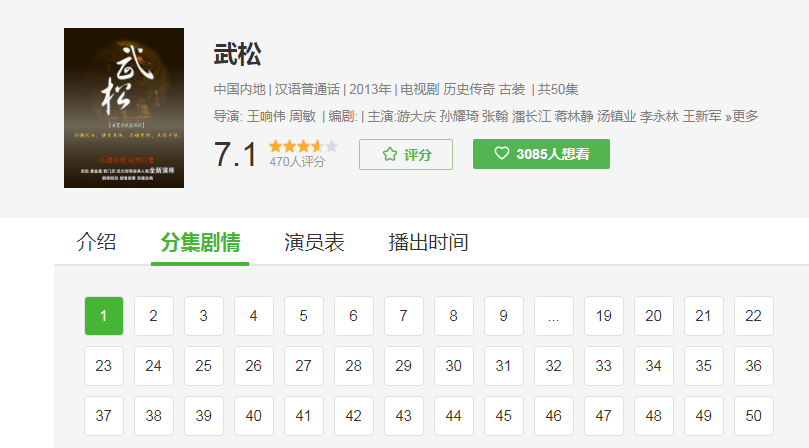Expand the cast list via »更多
Image resolution: width=809 pixels, height=448 pixels.
(x=742, y=116)
